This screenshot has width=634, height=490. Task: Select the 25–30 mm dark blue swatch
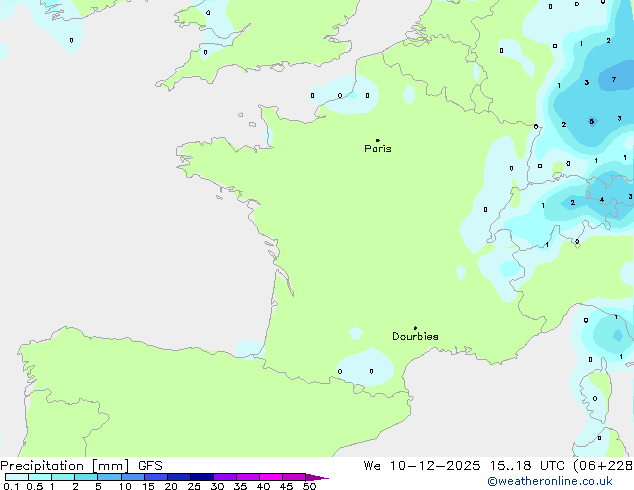point(202,477)
